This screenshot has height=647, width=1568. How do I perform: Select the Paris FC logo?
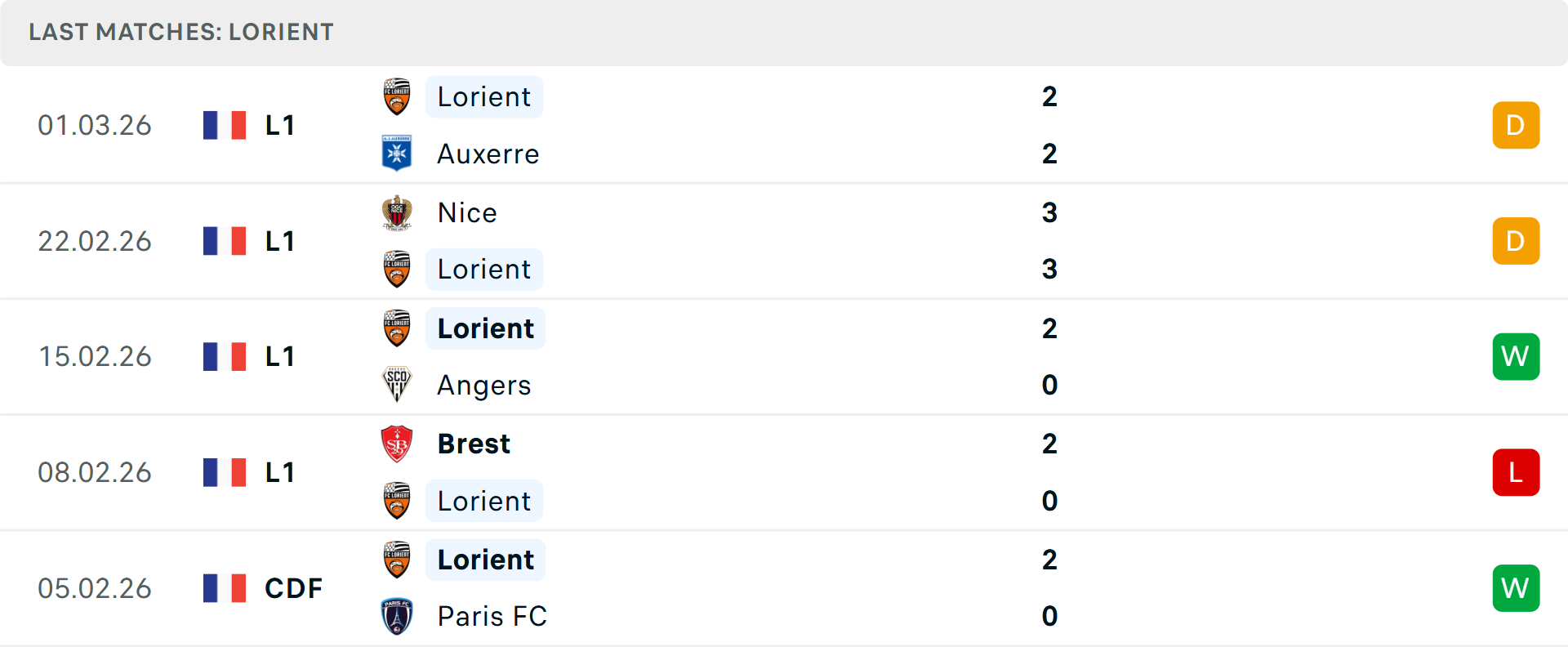(x=397, y=617)
